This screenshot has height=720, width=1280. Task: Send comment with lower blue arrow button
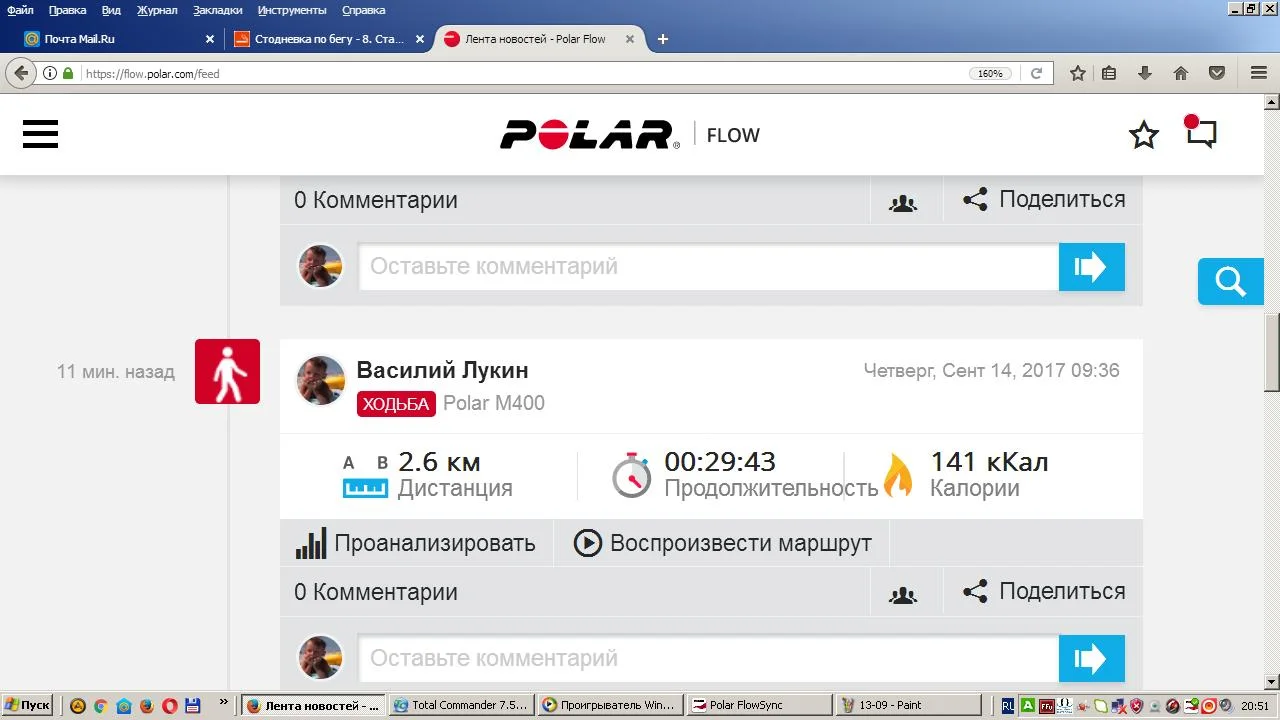1091,659
